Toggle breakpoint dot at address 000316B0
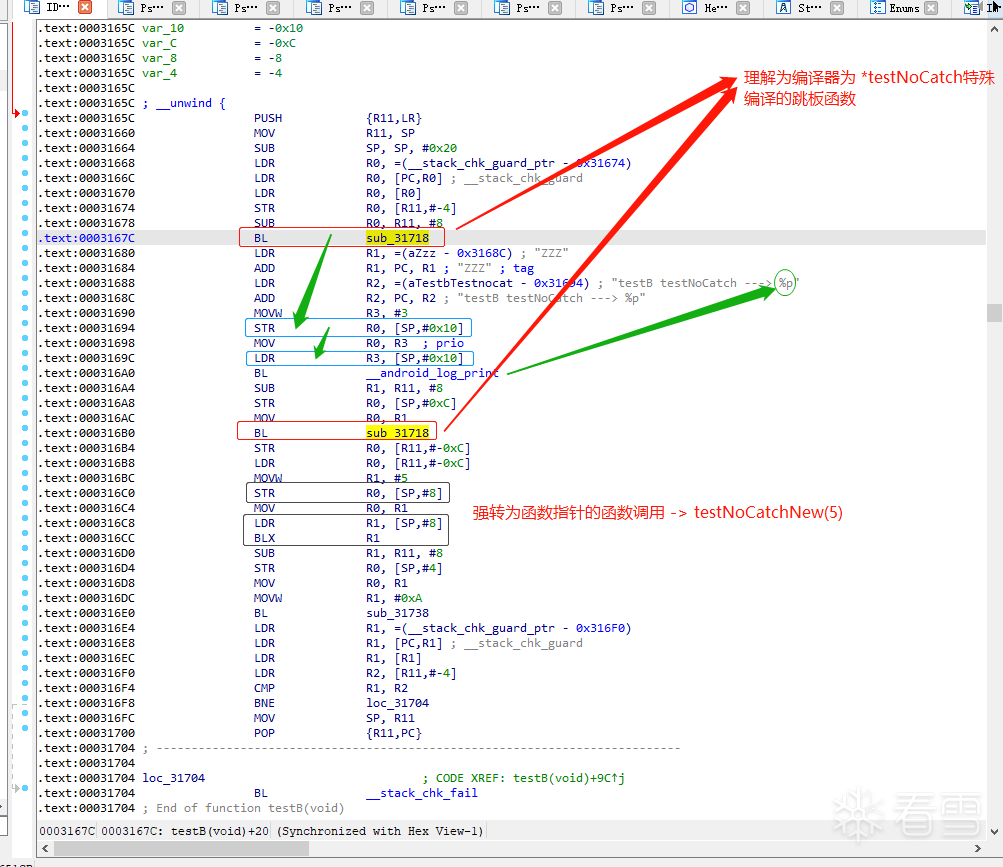1003x867 pixels. (25, 429)
